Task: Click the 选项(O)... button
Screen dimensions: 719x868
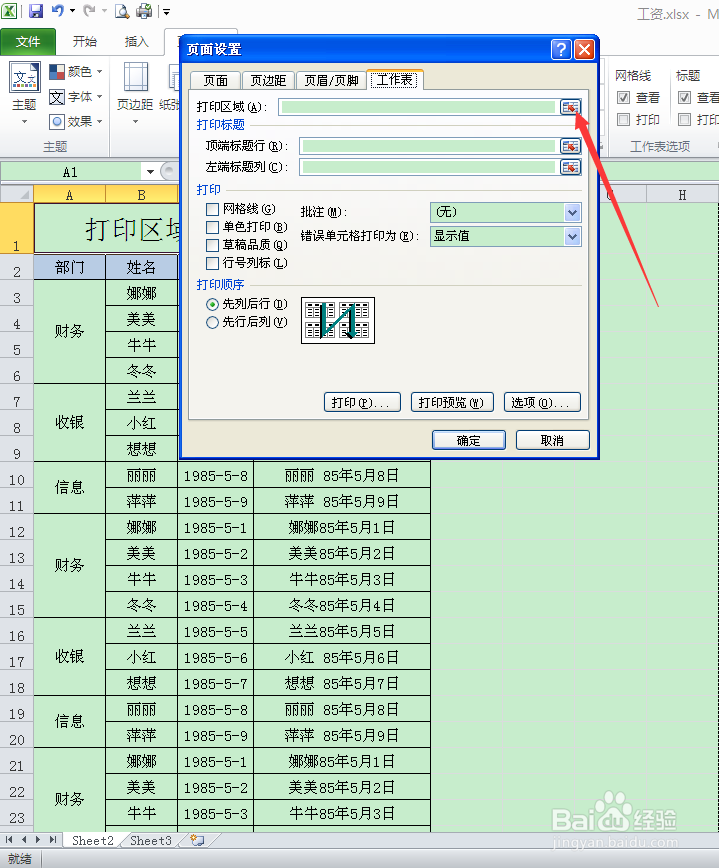Action: 542,402
